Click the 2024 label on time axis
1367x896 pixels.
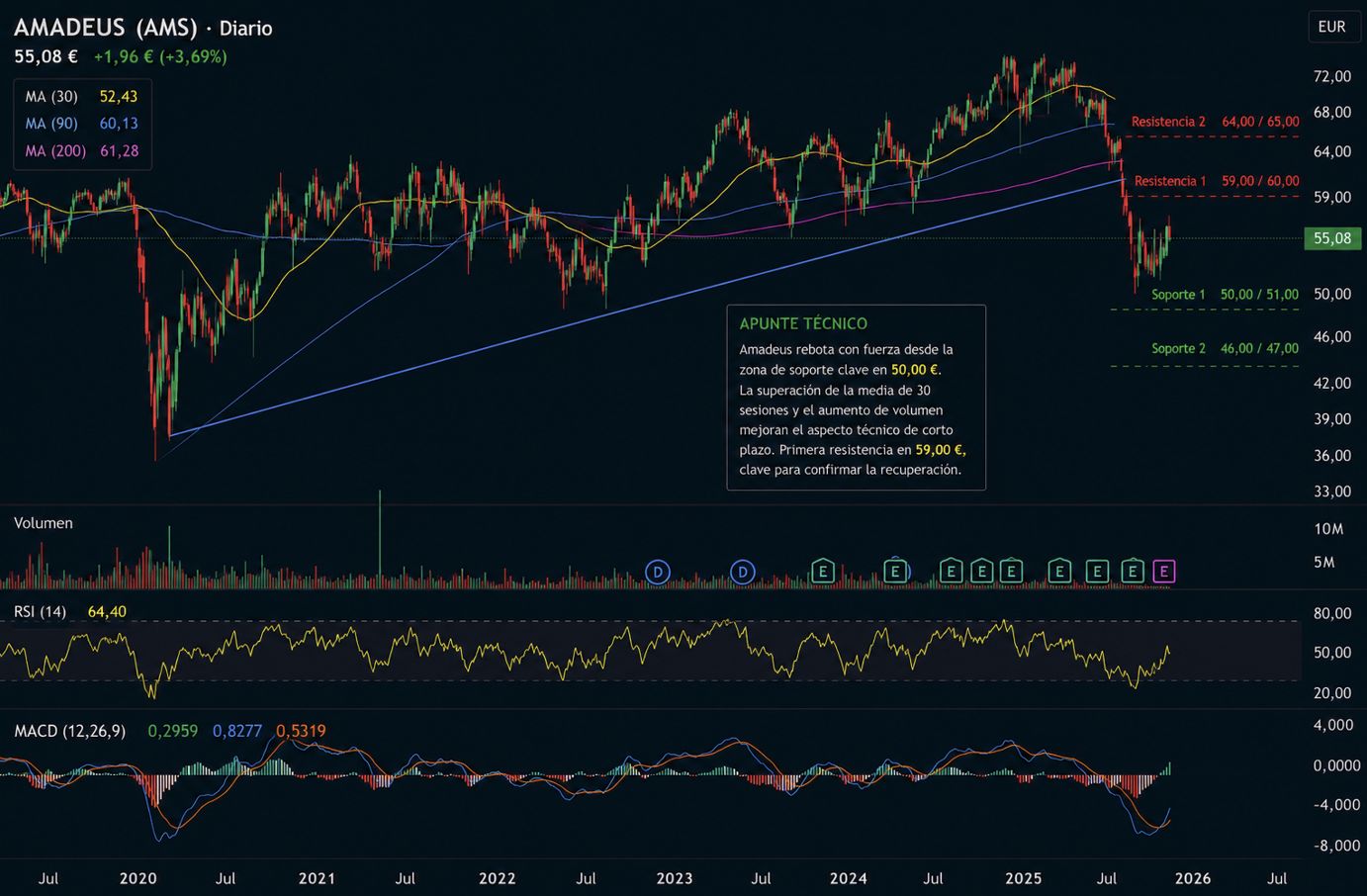849,878
